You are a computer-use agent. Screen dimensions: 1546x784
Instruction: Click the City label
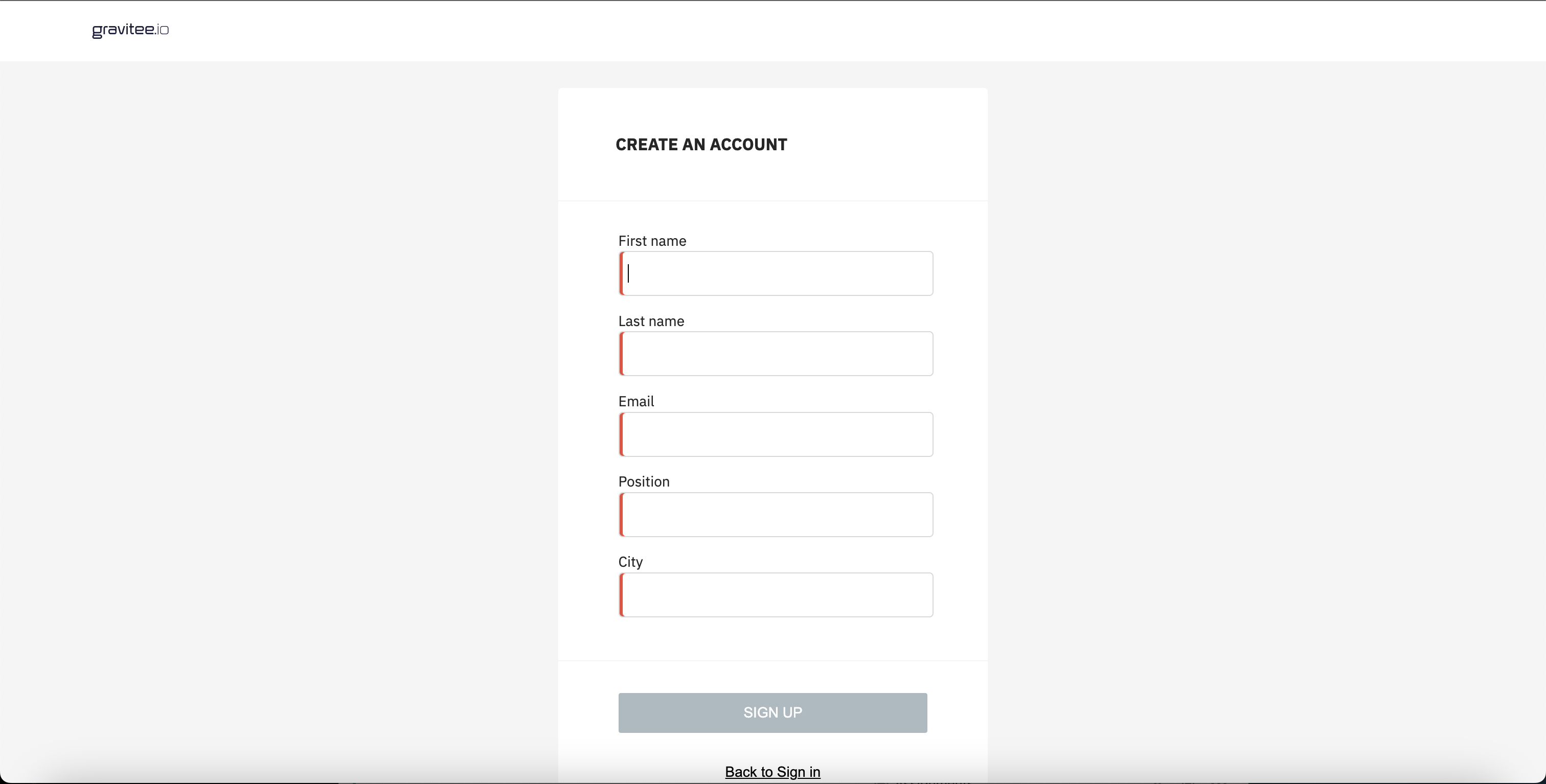630,562
